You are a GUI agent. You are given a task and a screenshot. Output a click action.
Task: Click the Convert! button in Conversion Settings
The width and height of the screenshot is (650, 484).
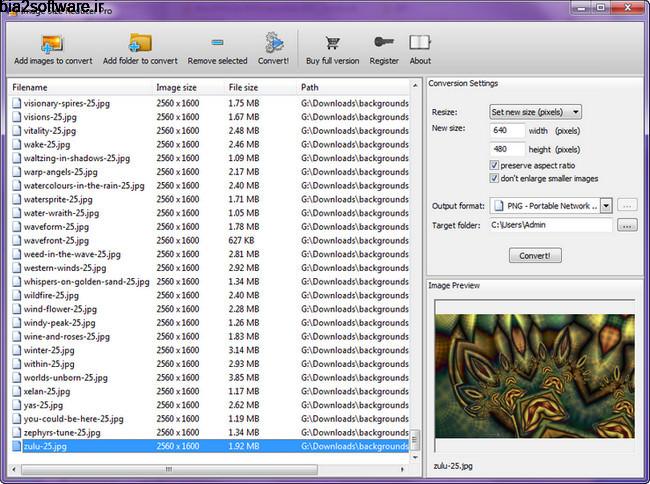(535, 256)
